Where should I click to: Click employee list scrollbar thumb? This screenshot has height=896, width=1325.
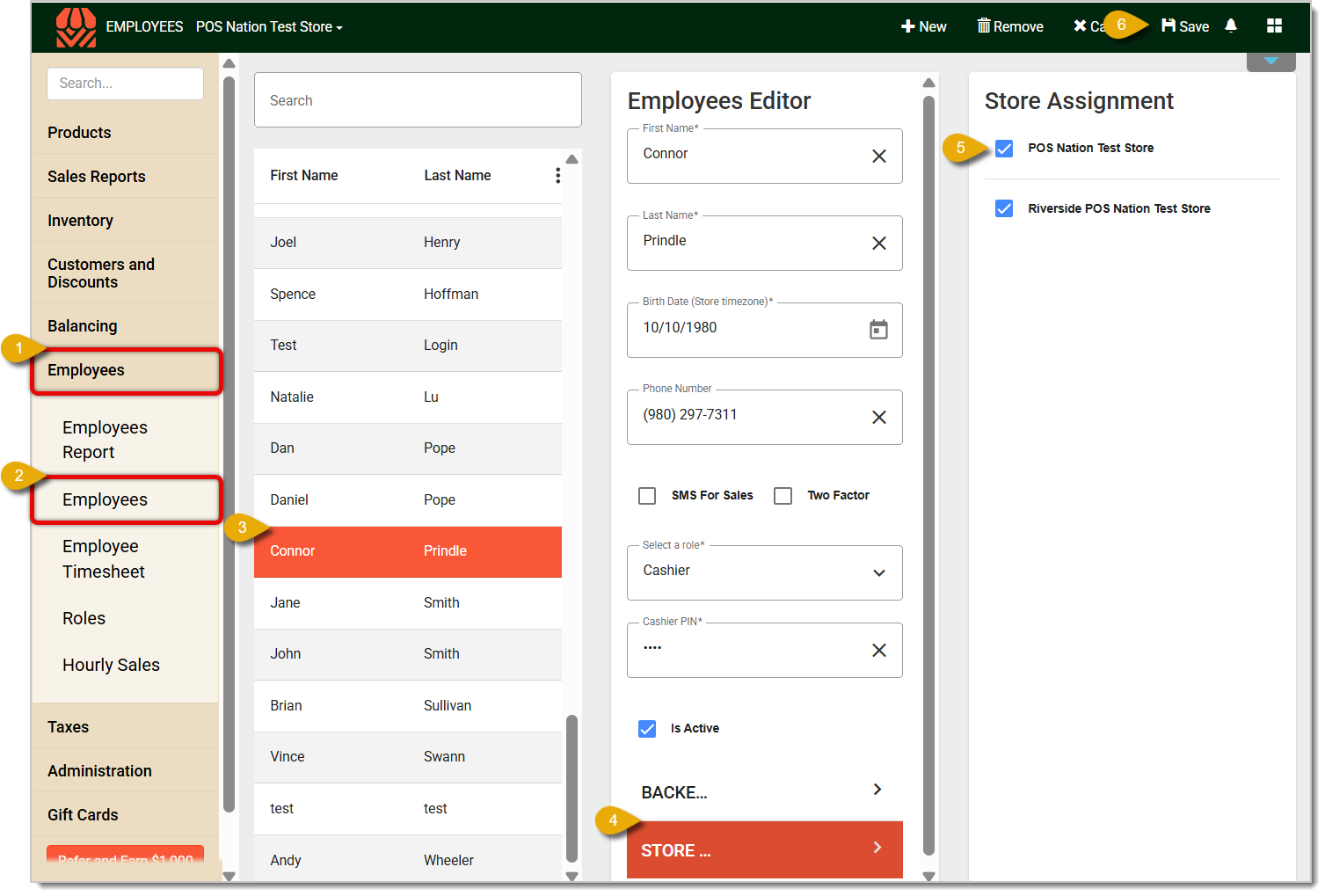tap(571, 788)
